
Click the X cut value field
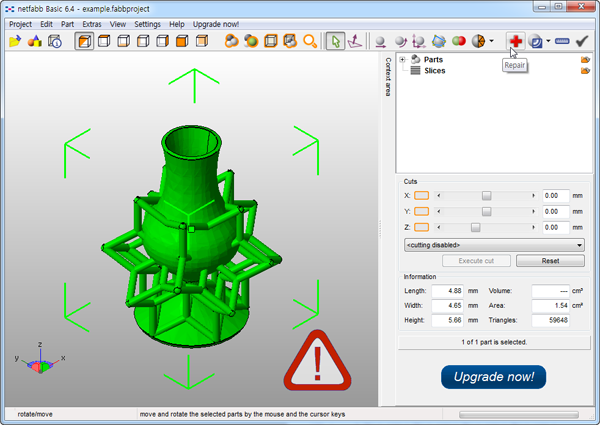pos(556,195)
